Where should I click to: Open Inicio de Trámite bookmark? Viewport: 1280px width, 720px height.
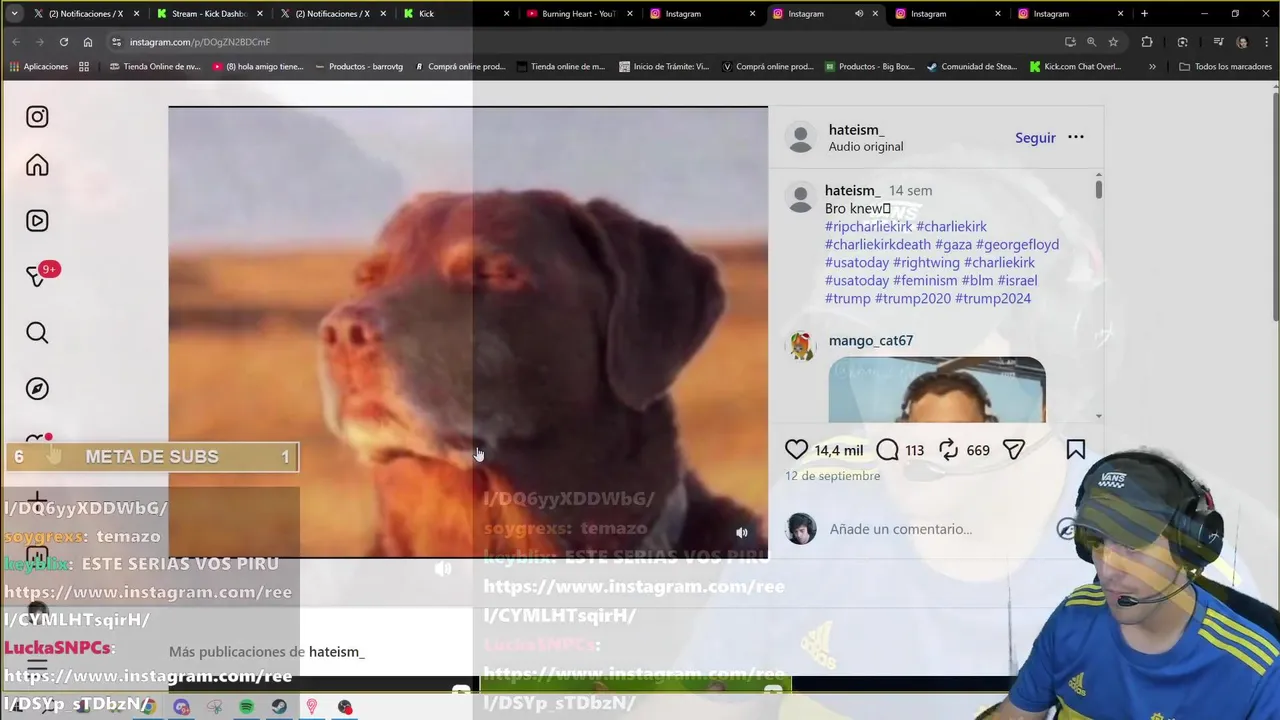[x=664, y=67]
